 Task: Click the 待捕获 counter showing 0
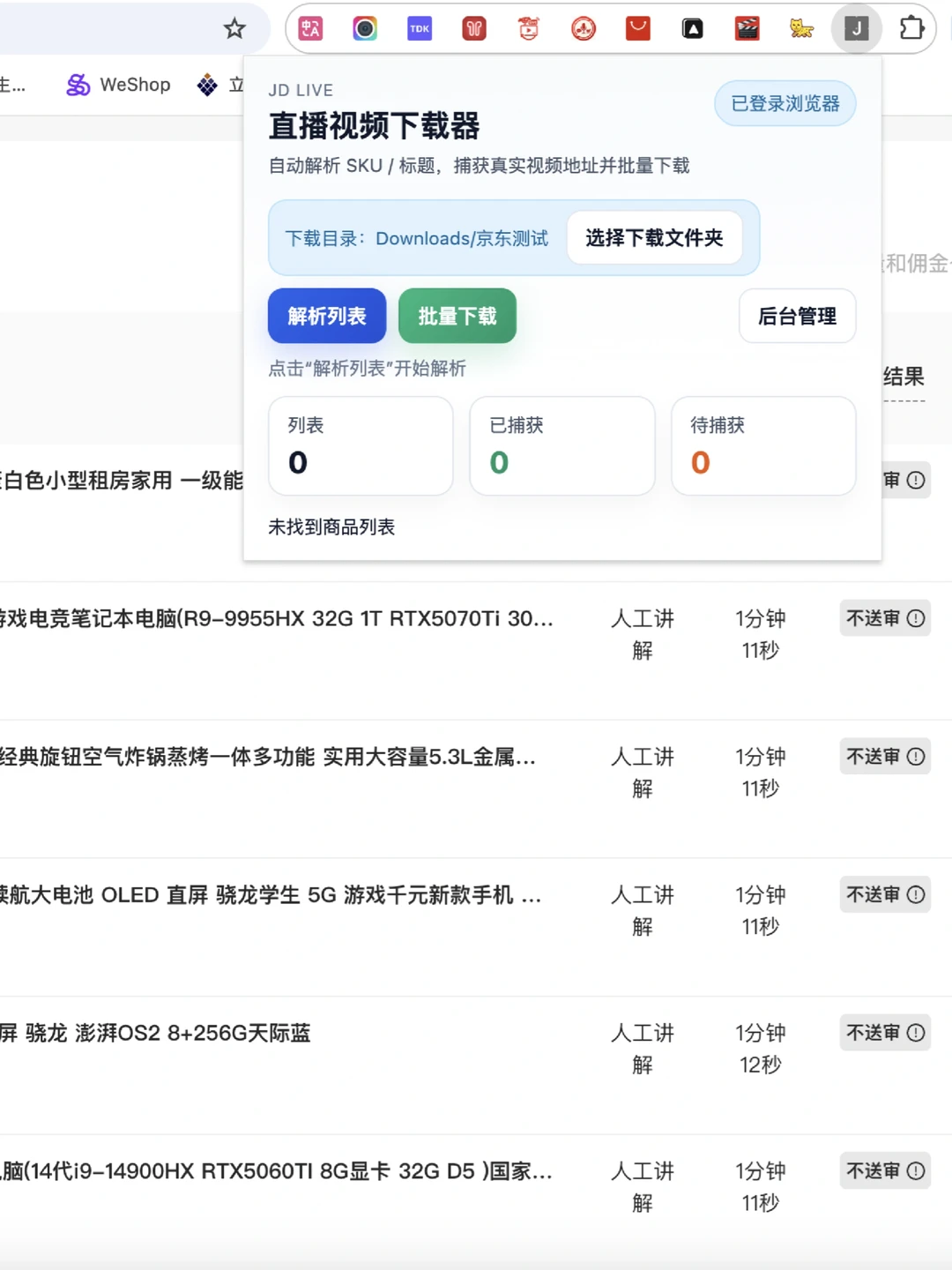pyautogui.click(x=762, y=445)
